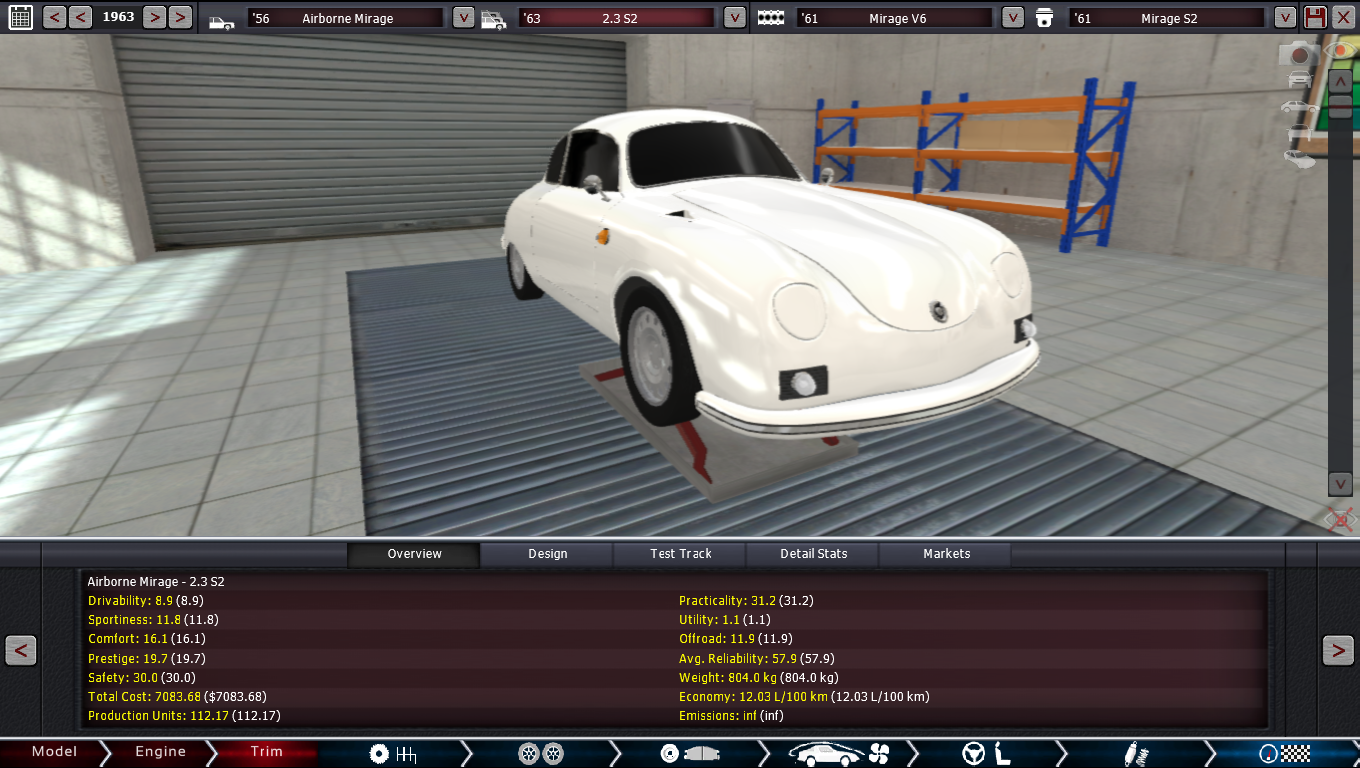
Task: Toggle the eye visibility icon
Action: [1338, 50]
